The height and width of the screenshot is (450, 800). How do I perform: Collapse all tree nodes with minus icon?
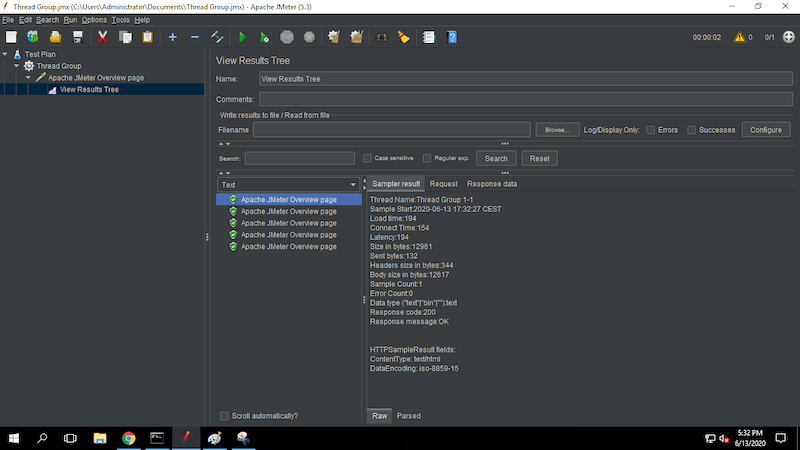pyautogui.click(x=195, y=37)
